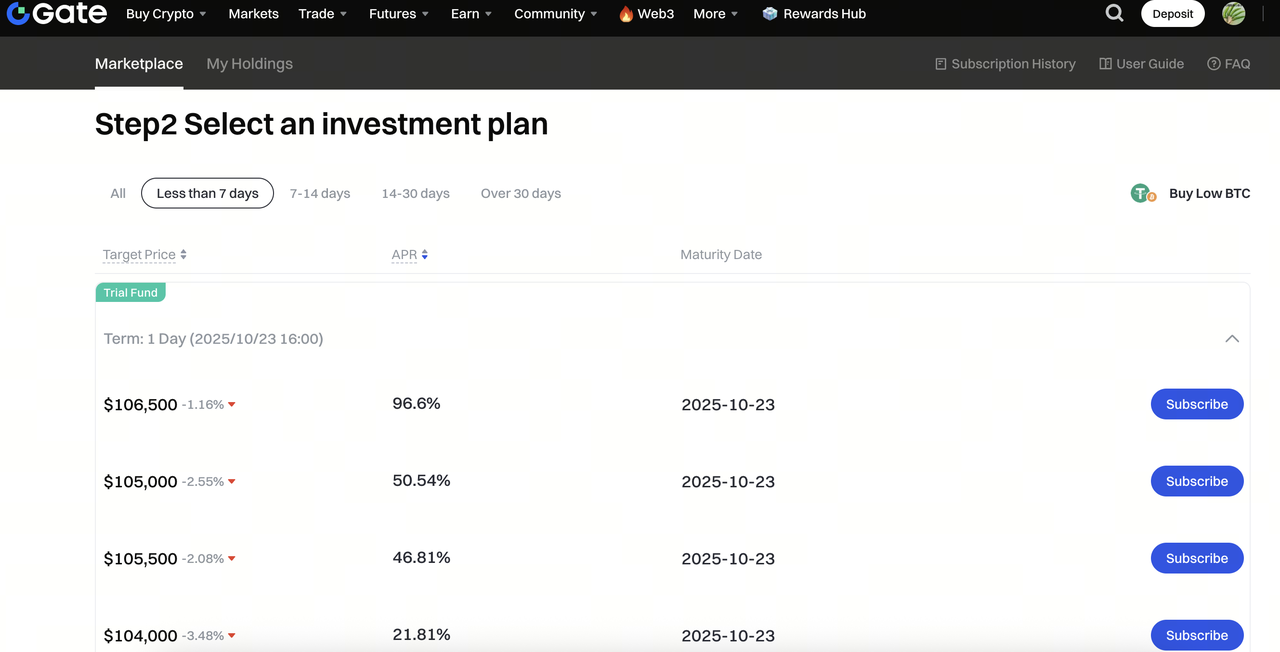The image size is (1280, 652).
Task: Sort by Target Price column header
Action: [x=139, y=255]
